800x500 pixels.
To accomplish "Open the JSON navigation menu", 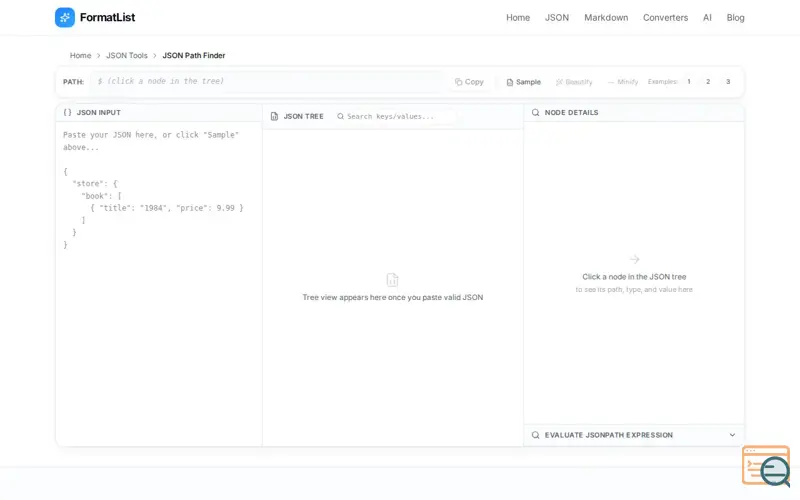I will point(557,17).
